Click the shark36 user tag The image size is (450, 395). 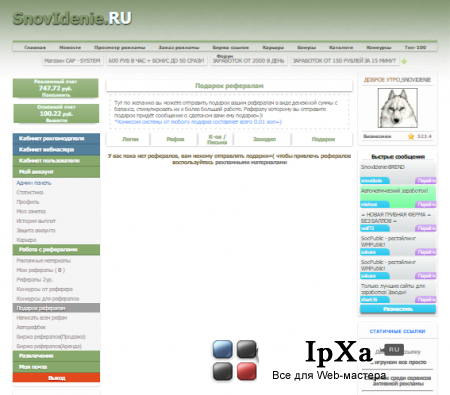point(375,300)
